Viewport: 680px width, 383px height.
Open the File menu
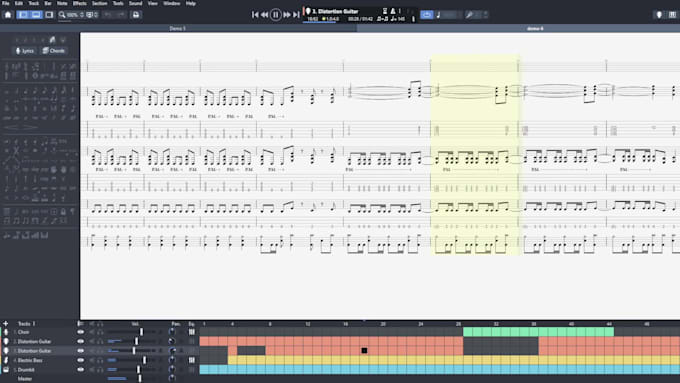[x=6, y=3]
